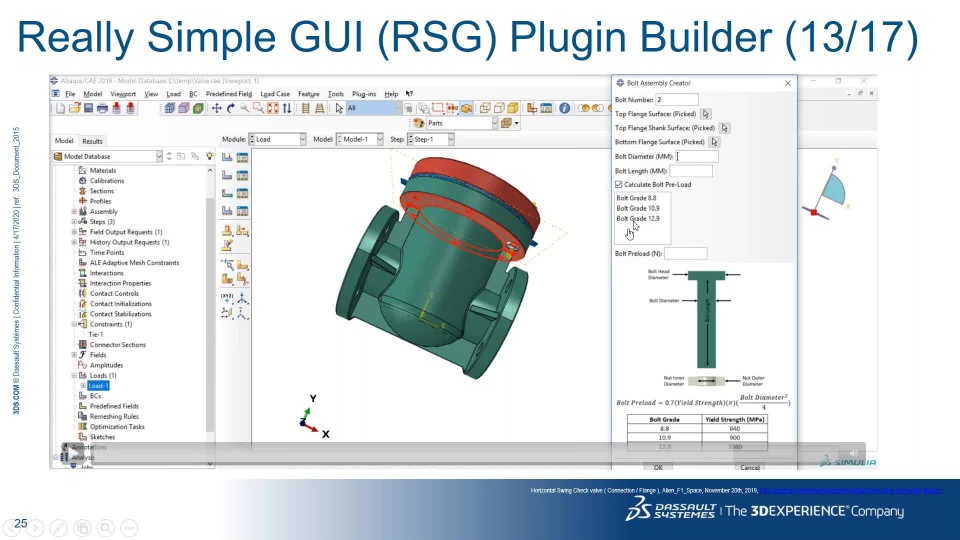Select Bolt Grade 10.9 in list
Viewport: 960px width, 540px height.
pos(638,208)
